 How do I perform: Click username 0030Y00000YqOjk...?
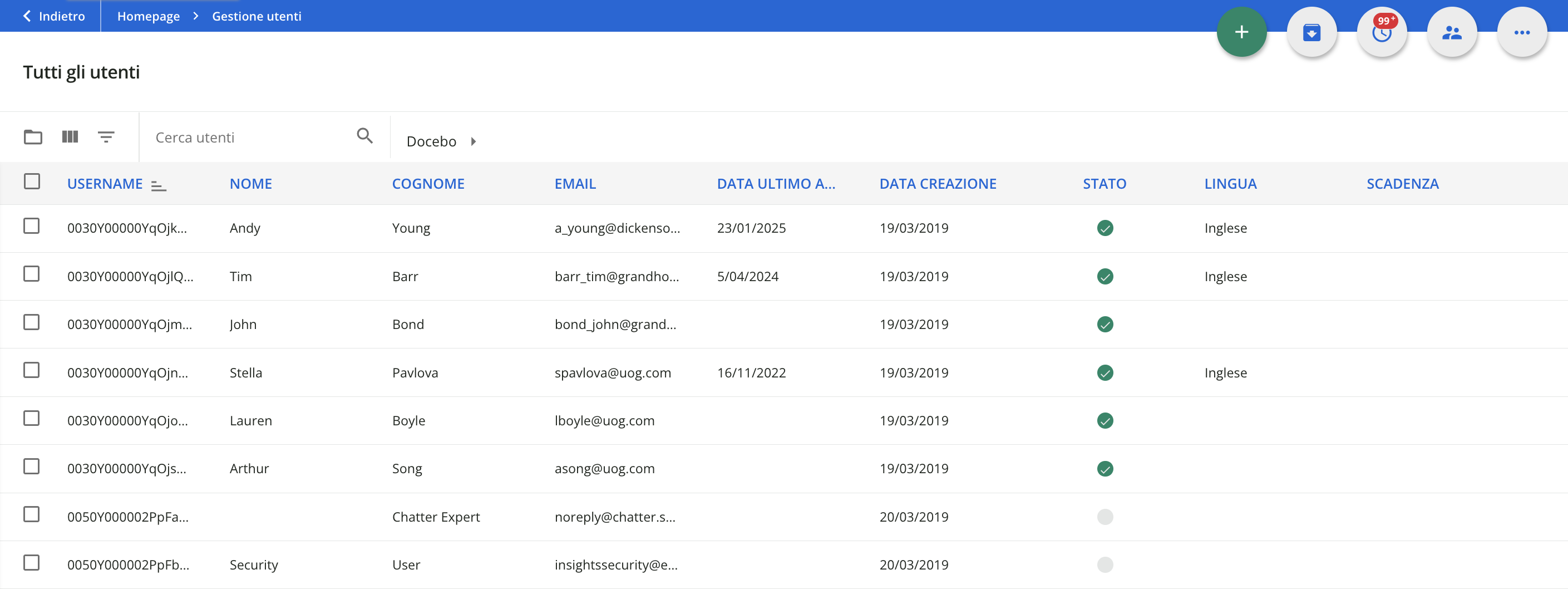coord(127,228)
